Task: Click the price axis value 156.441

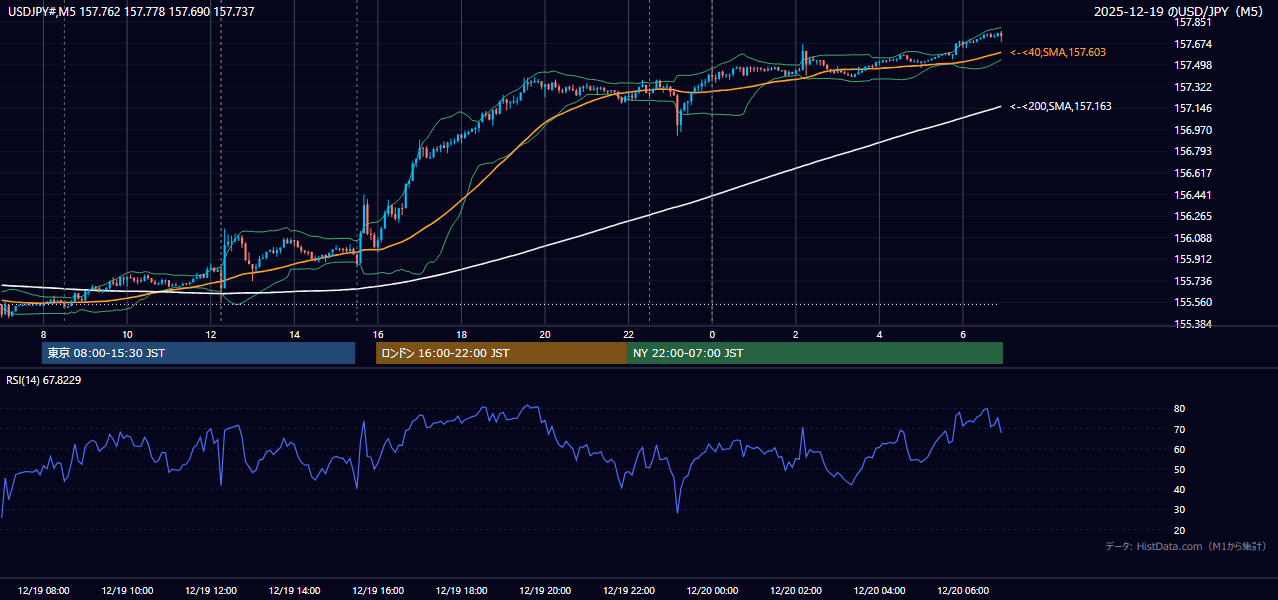Action: pos(1193,195)
